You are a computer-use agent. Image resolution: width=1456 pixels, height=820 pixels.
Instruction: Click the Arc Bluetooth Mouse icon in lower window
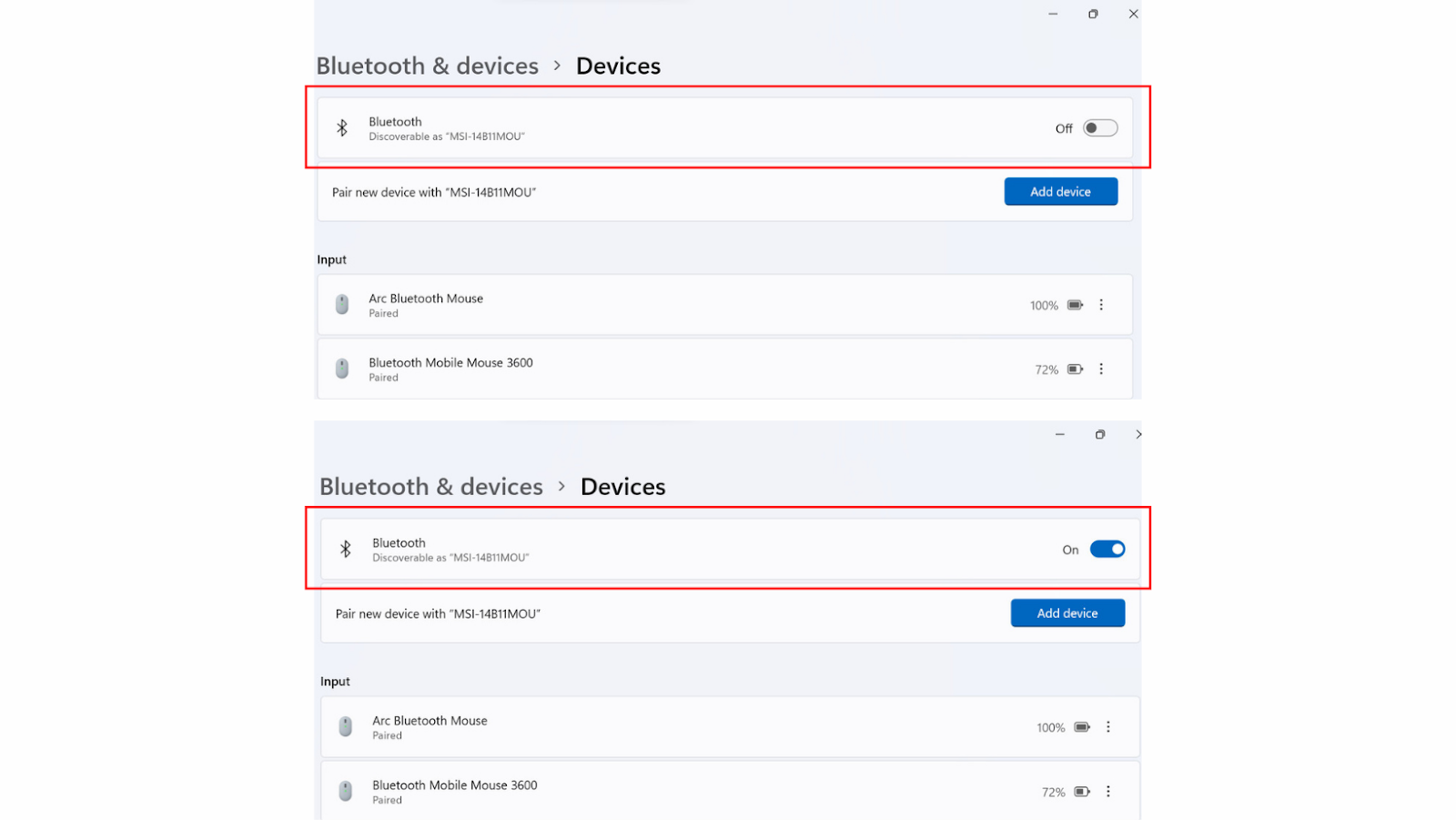point(346,726)
